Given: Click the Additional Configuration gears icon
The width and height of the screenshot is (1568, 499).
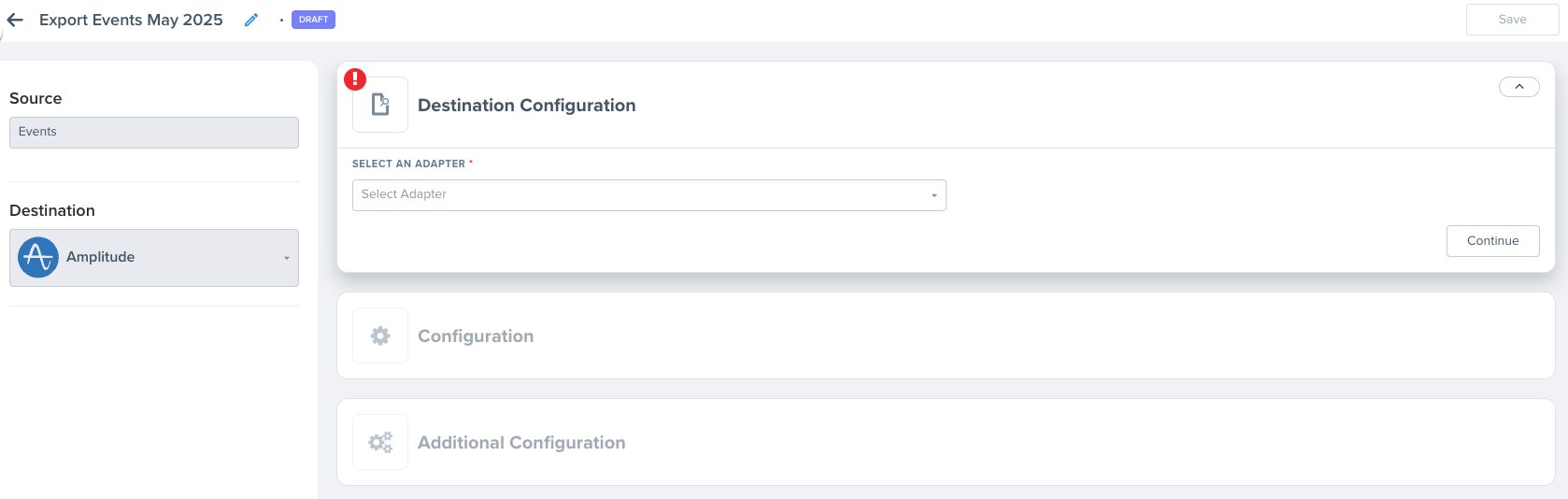Looking at the screenshot, I should [380, 442].
